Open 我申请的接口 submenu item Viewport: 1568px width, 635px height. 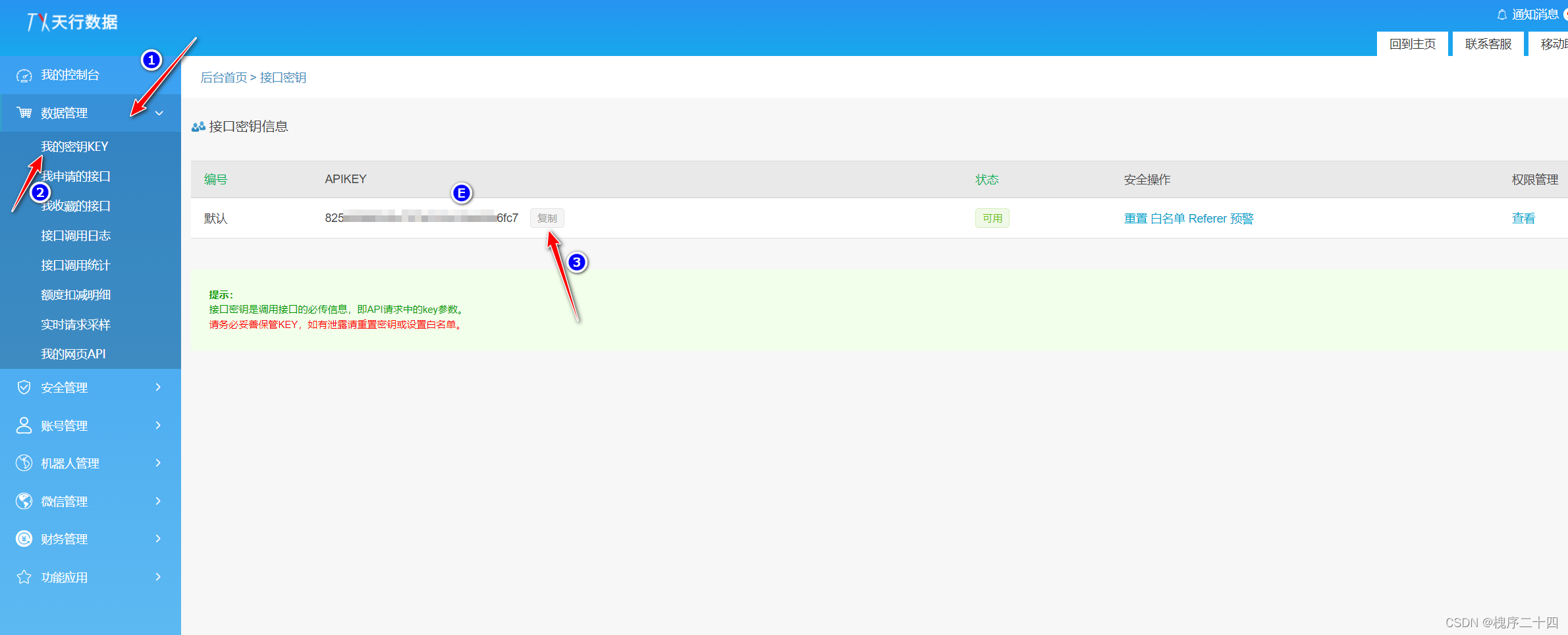(76, 177)
